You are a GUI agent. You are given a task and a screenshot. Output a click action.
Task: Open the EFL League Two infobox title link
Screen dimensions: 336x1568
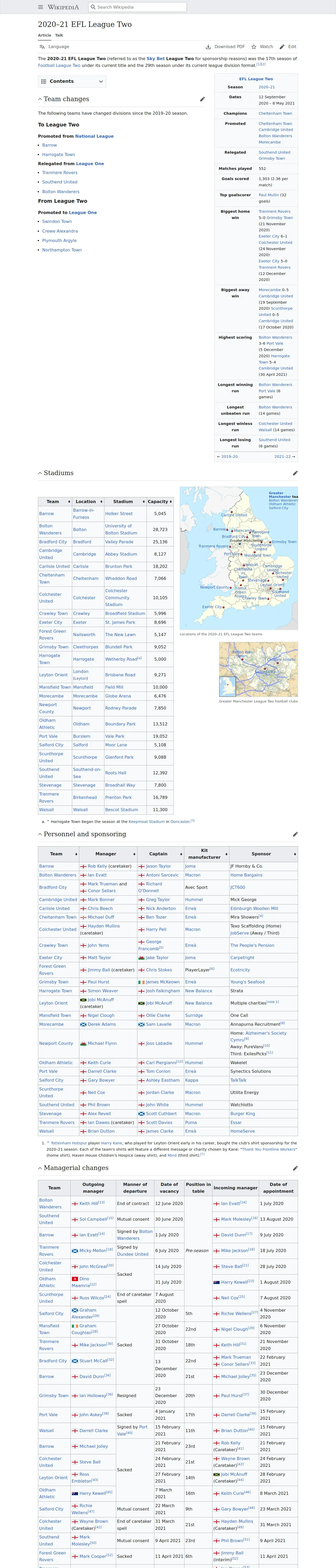point(256,79)
